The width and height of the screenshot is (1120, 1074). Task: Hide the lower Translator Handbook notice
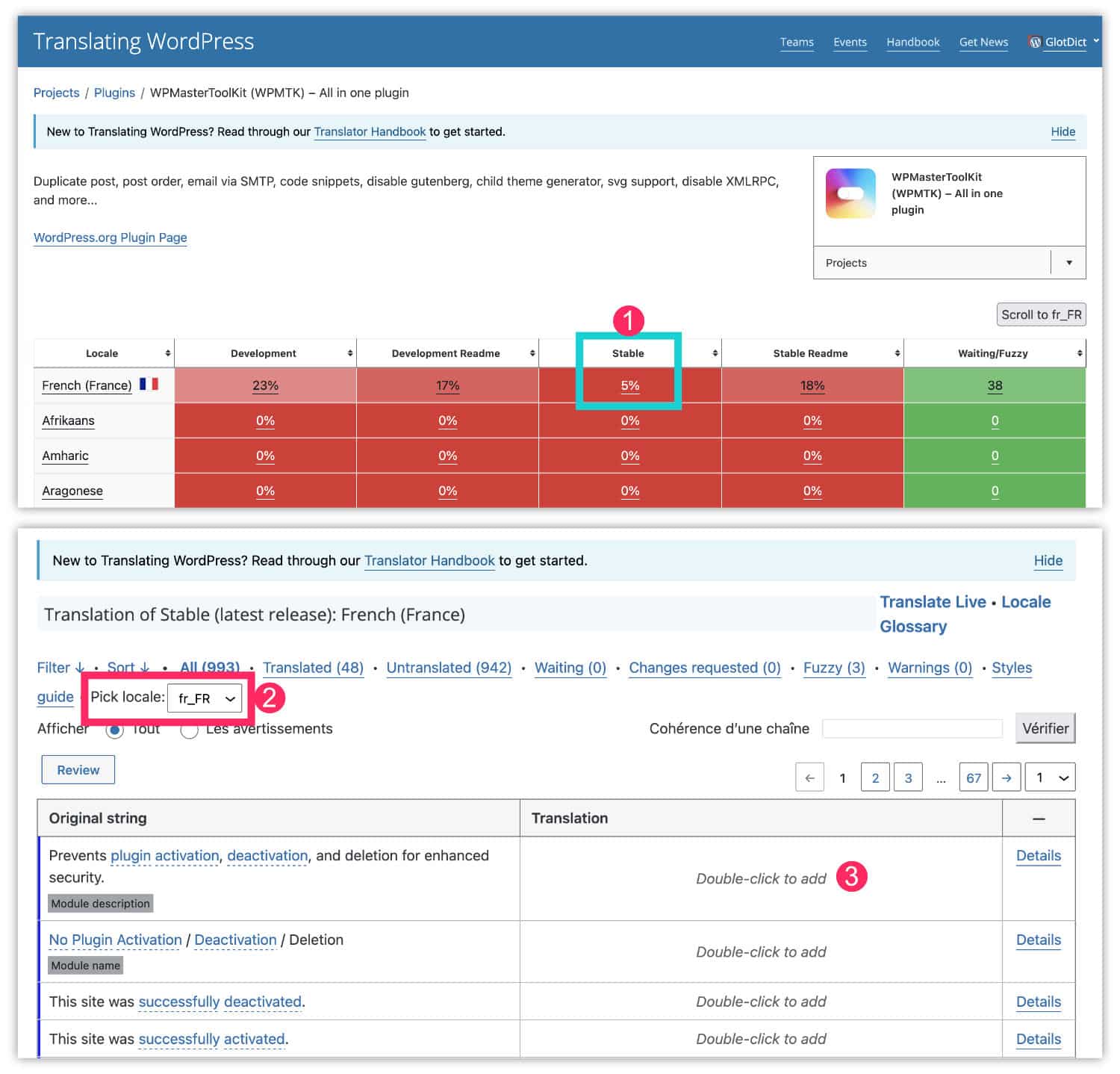(1048, 560)
